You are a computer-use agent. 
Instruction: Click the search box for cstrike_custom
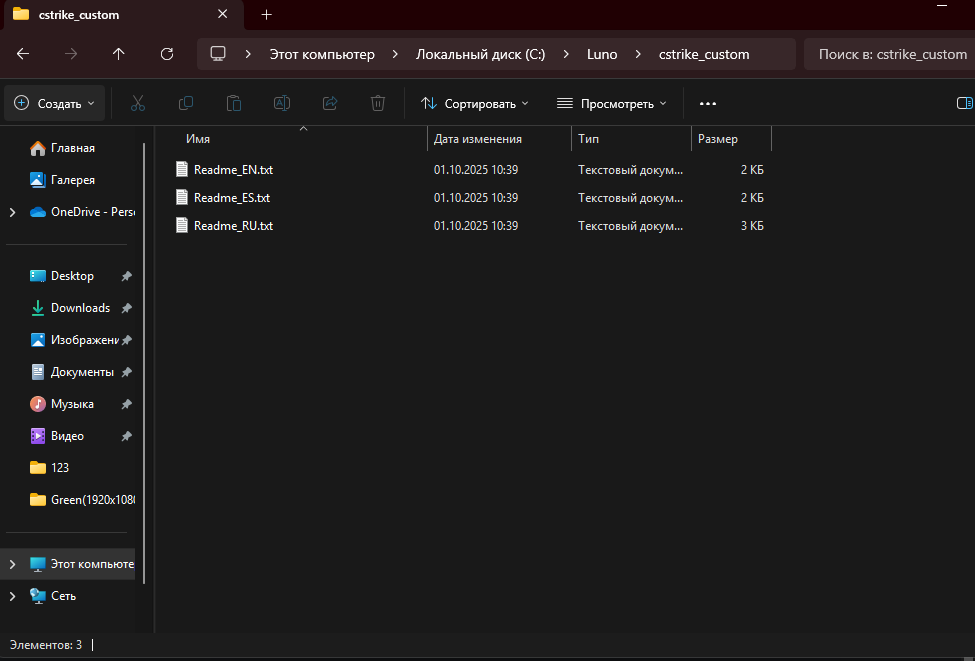890,54
